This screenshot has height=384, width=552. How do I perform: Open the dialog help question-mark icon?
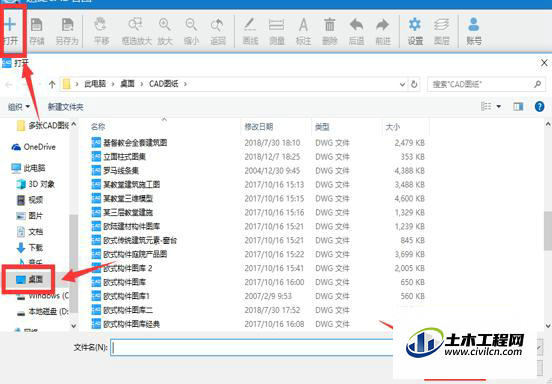coord(539,106)
